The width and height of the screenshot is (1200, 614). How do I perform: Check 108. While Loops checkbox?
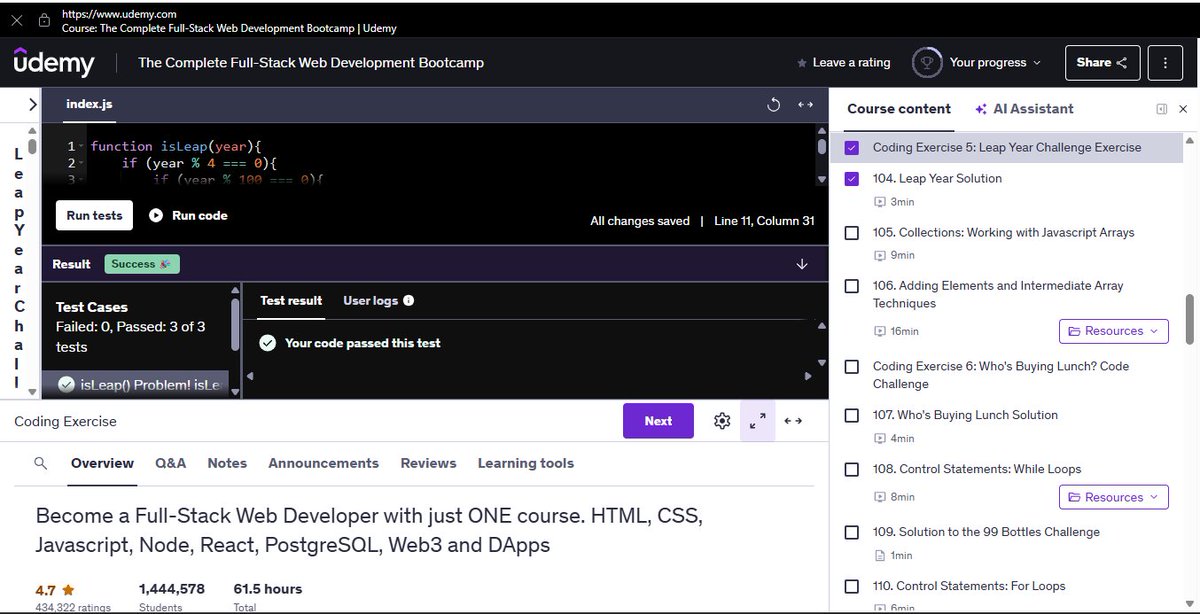pos(852,470)
